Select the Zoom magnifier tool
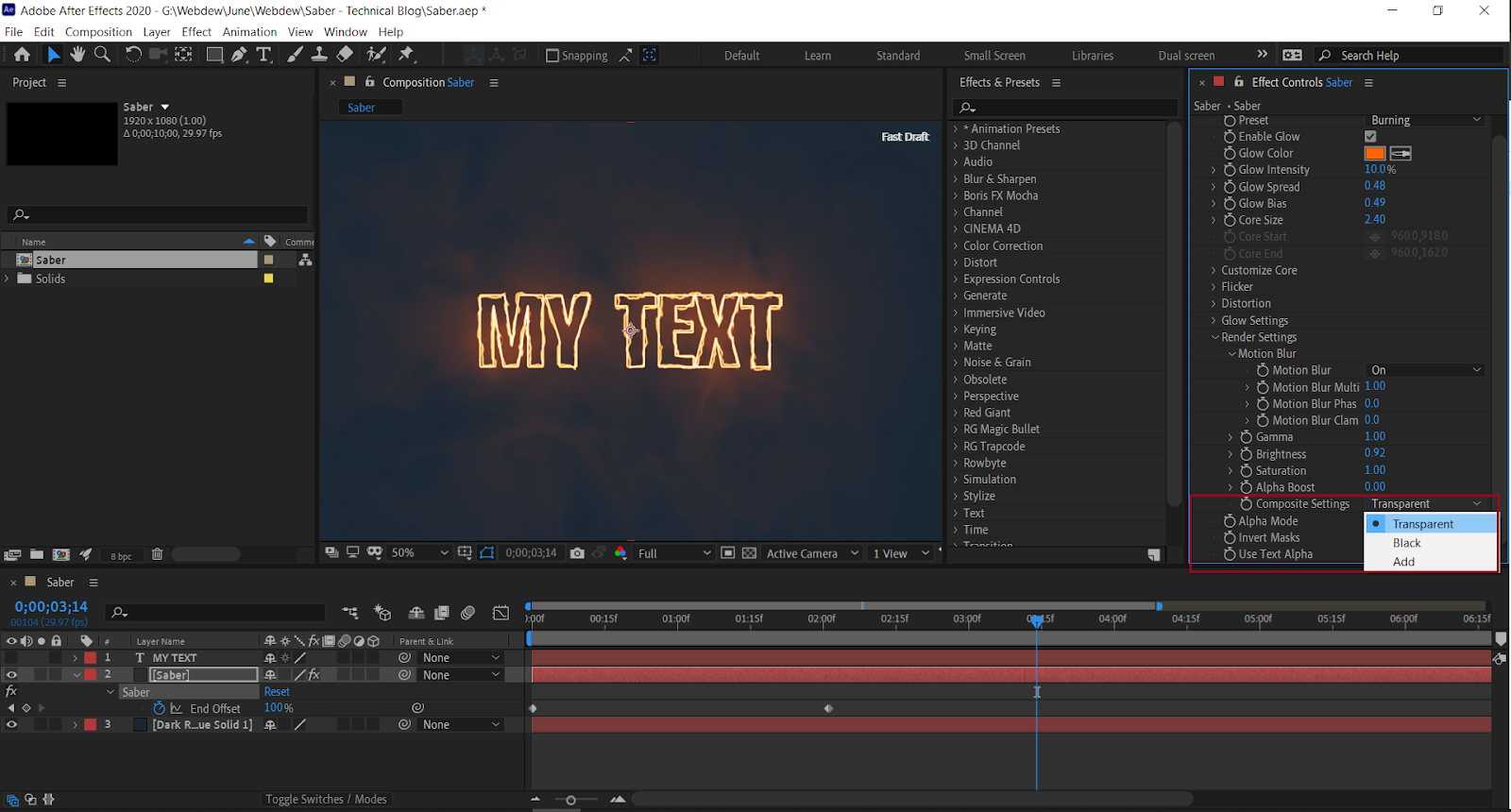The image size is (1511, 812). click(x=102, y=55)
